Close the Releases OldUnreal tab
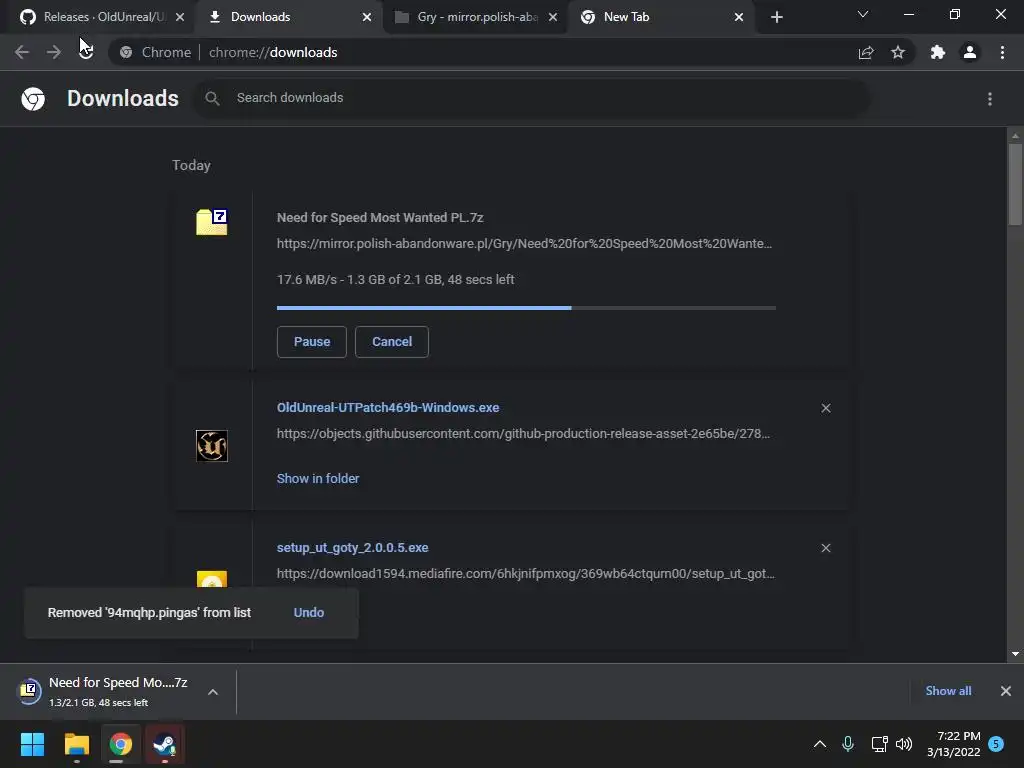Image resolution: width=1024 pixels, height=768 pixels. click(180, 17)
